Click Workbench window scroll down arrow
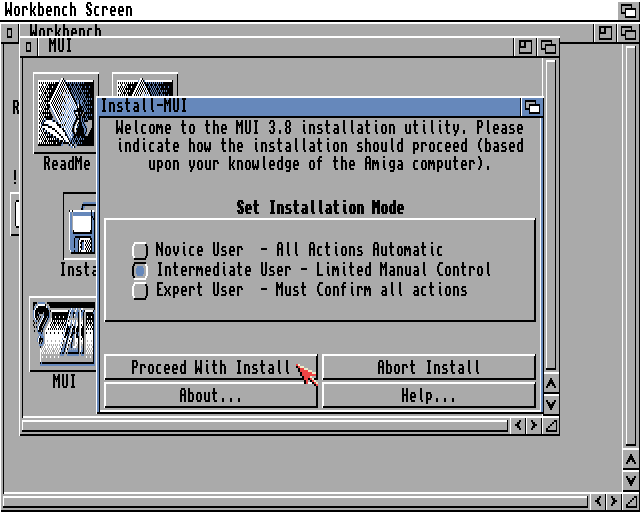Viewport: 640px width, 512px height. coord(631,480)
